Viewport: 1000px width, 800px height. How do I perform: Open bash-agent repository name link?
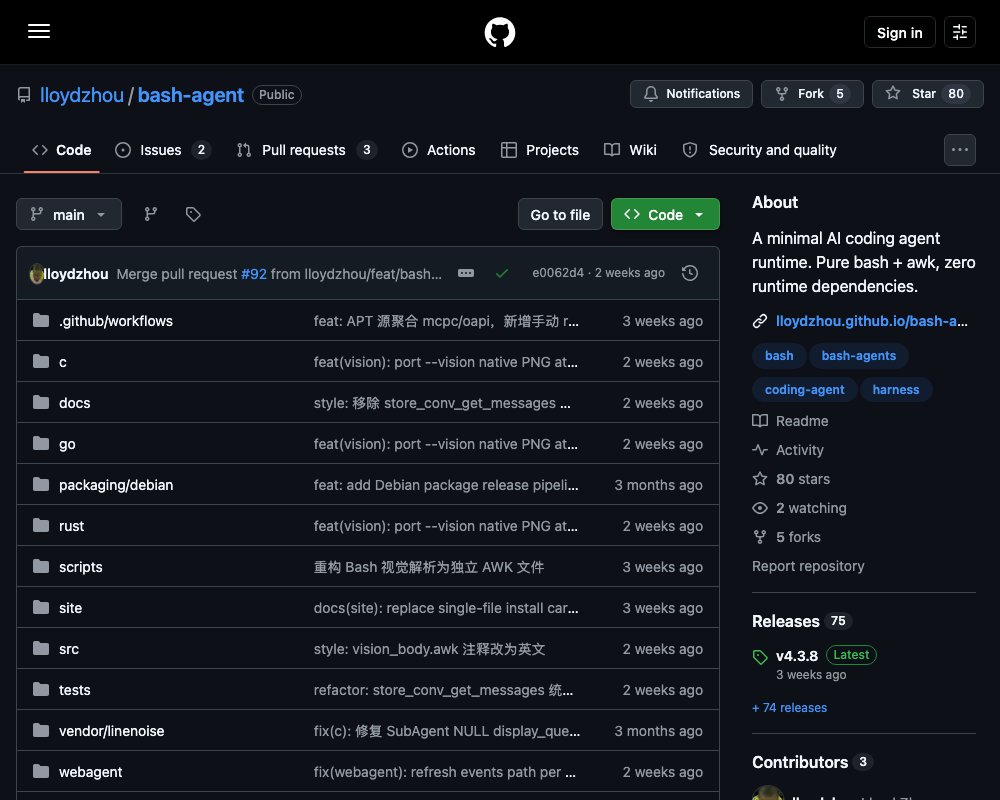[x=191, y=95]
